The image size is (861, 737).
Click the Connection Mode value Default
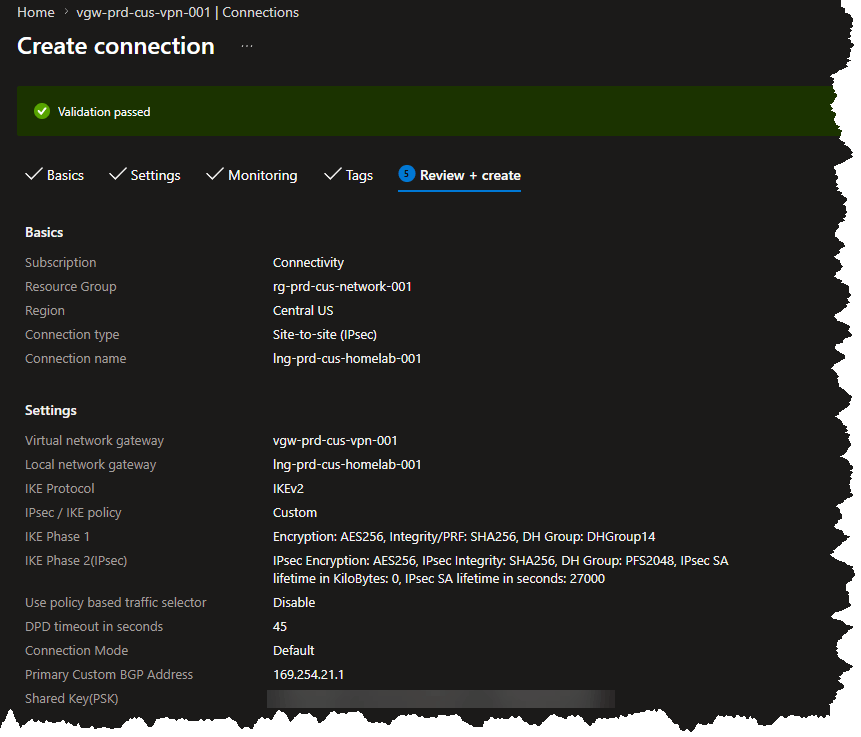293,651
